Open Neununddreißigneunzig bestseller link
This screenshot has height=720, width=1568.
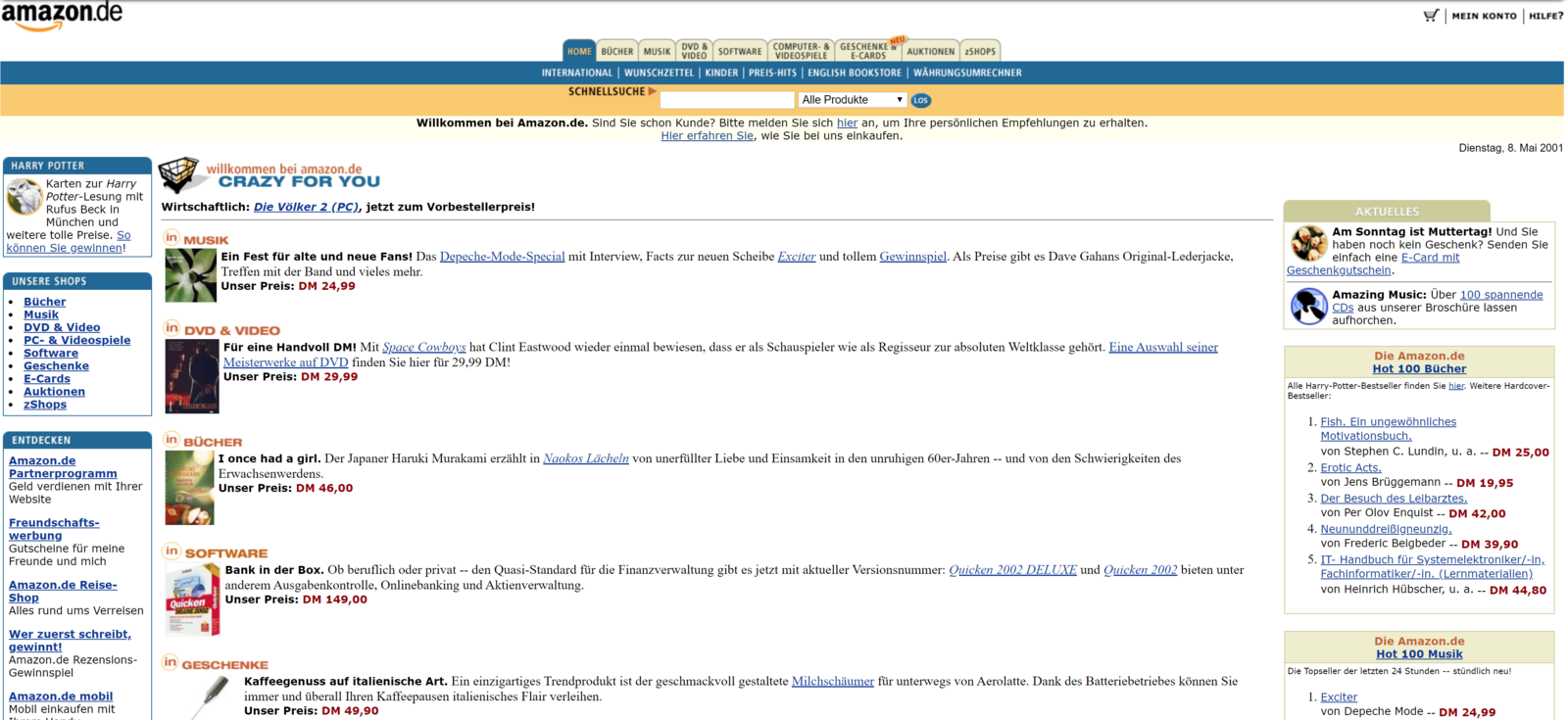[x=1386, y=529]
